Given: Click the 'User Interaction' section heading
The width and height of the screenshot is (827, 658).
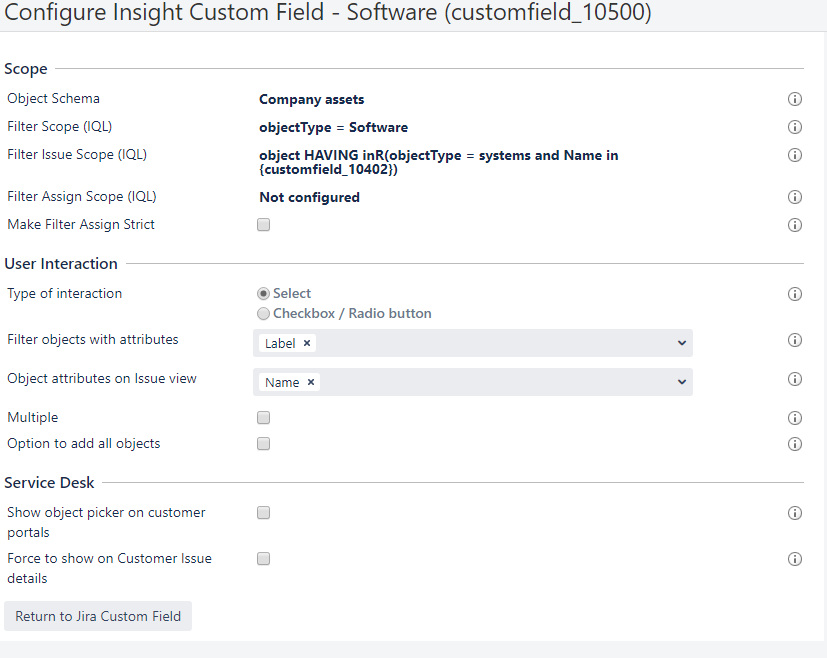Looking at the screenshot, I should click(61, 264).
